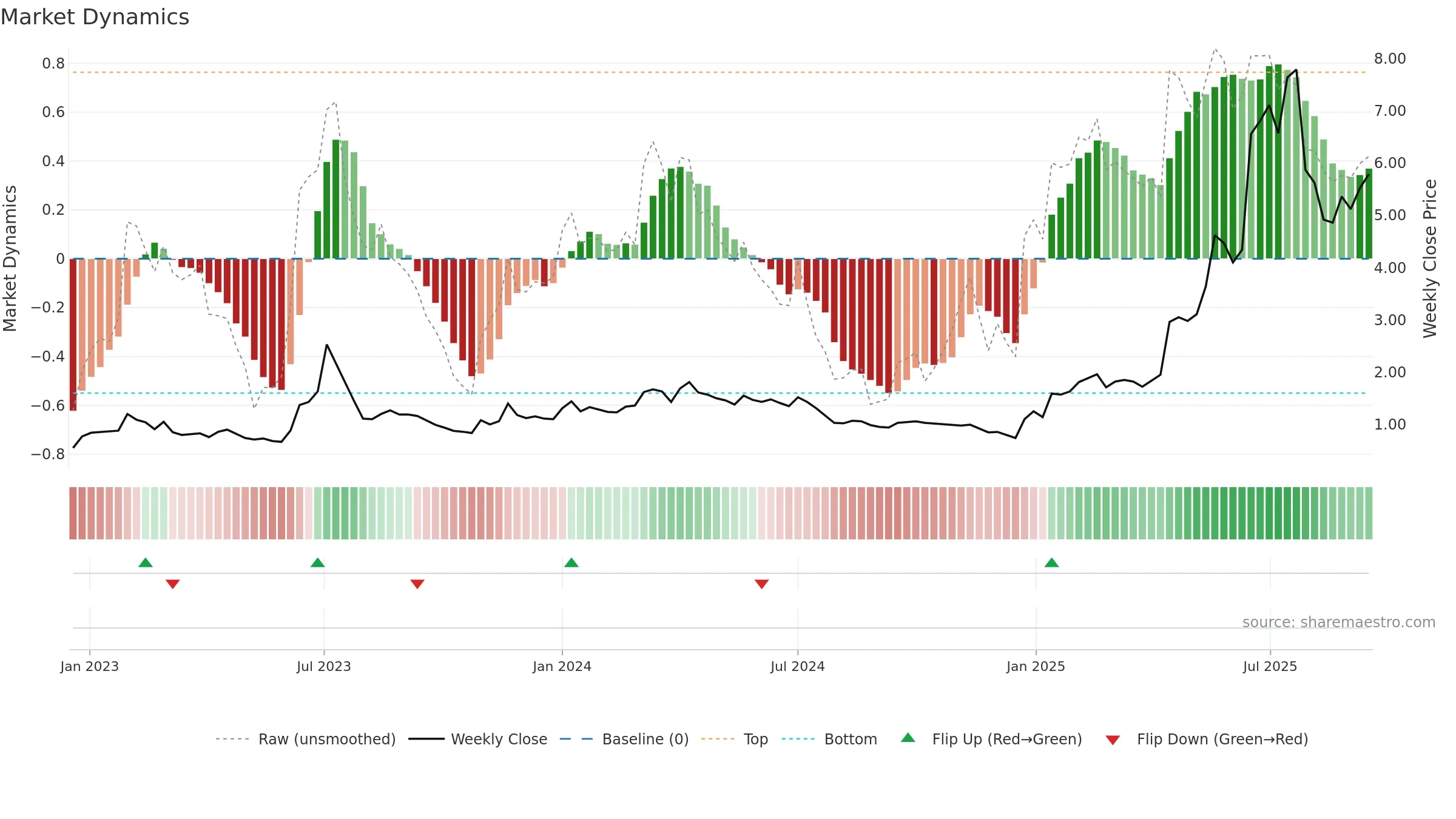Click the Jan 2025 x-axis label

click(1036, 666)
